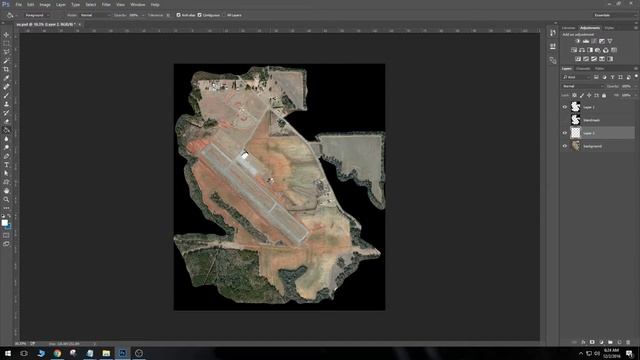Hide Layer 2 using its eye icon
Screen dimensions: 640x360
pyautogui.click(x=565, y=133)
